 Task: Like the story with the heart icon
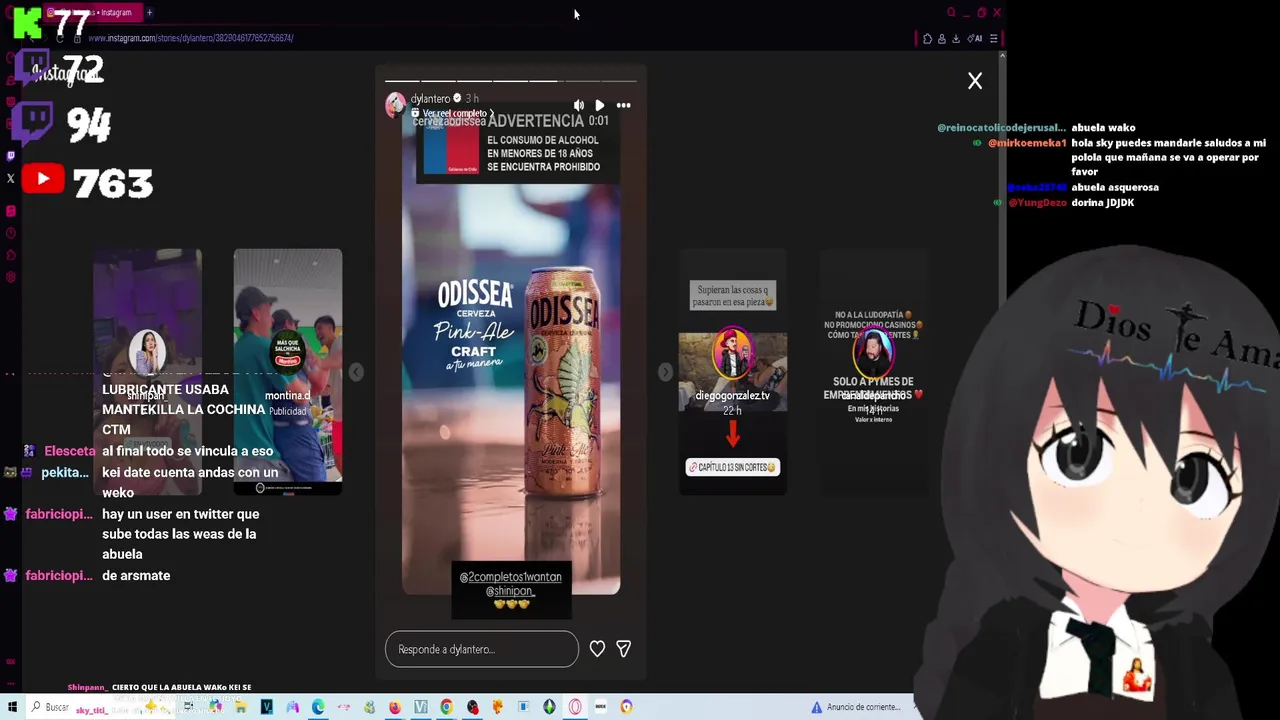point(597,649)
